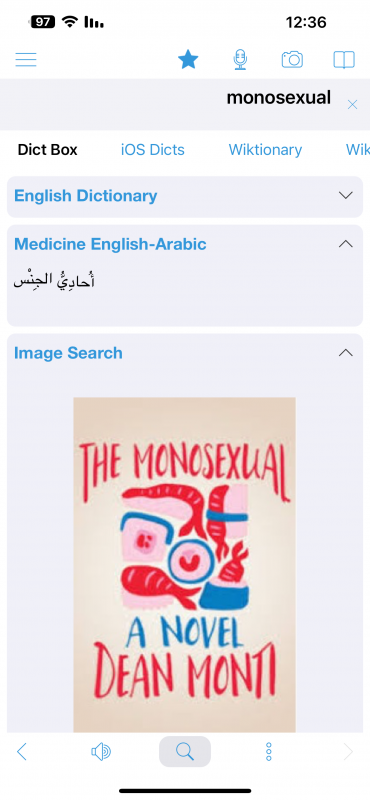This screenshot has height=800, width=370.
Task: Open camera translation icon
Action: (292, 60)
